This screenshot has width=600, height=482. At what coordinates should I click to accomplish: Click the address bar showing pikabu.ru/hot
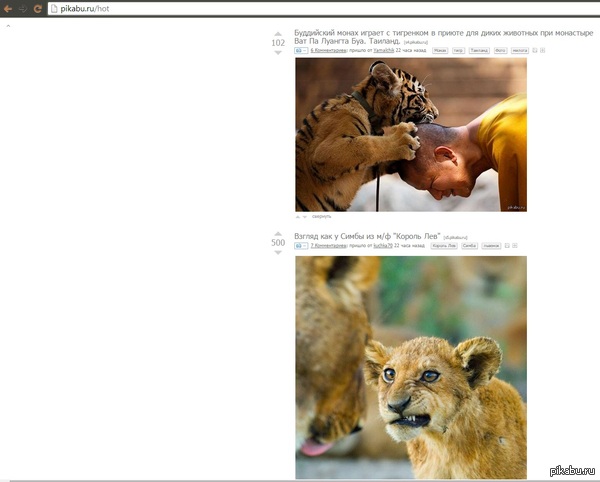pos(324,8)
